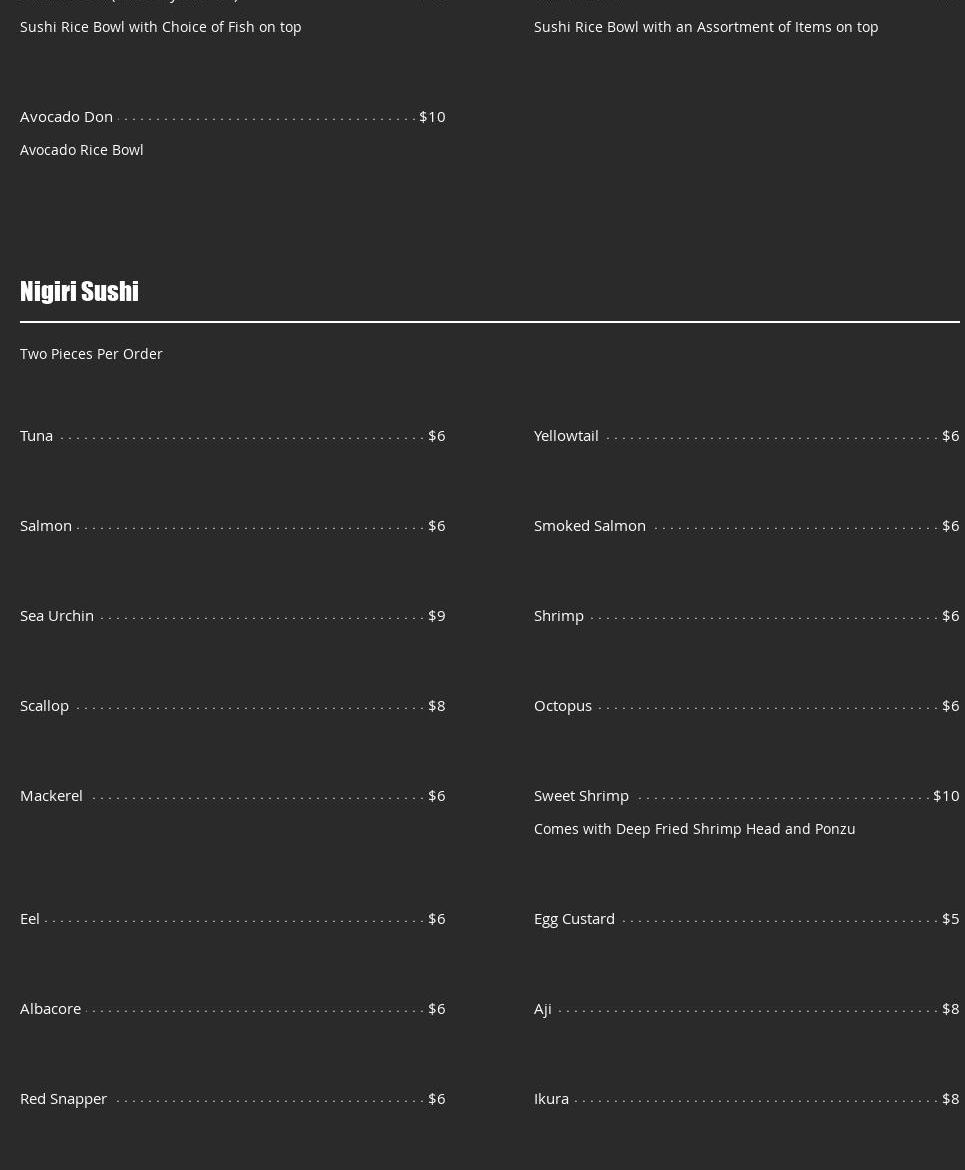
Task: Click the Red Snapper item name
Action: [x=64, y=1098]
